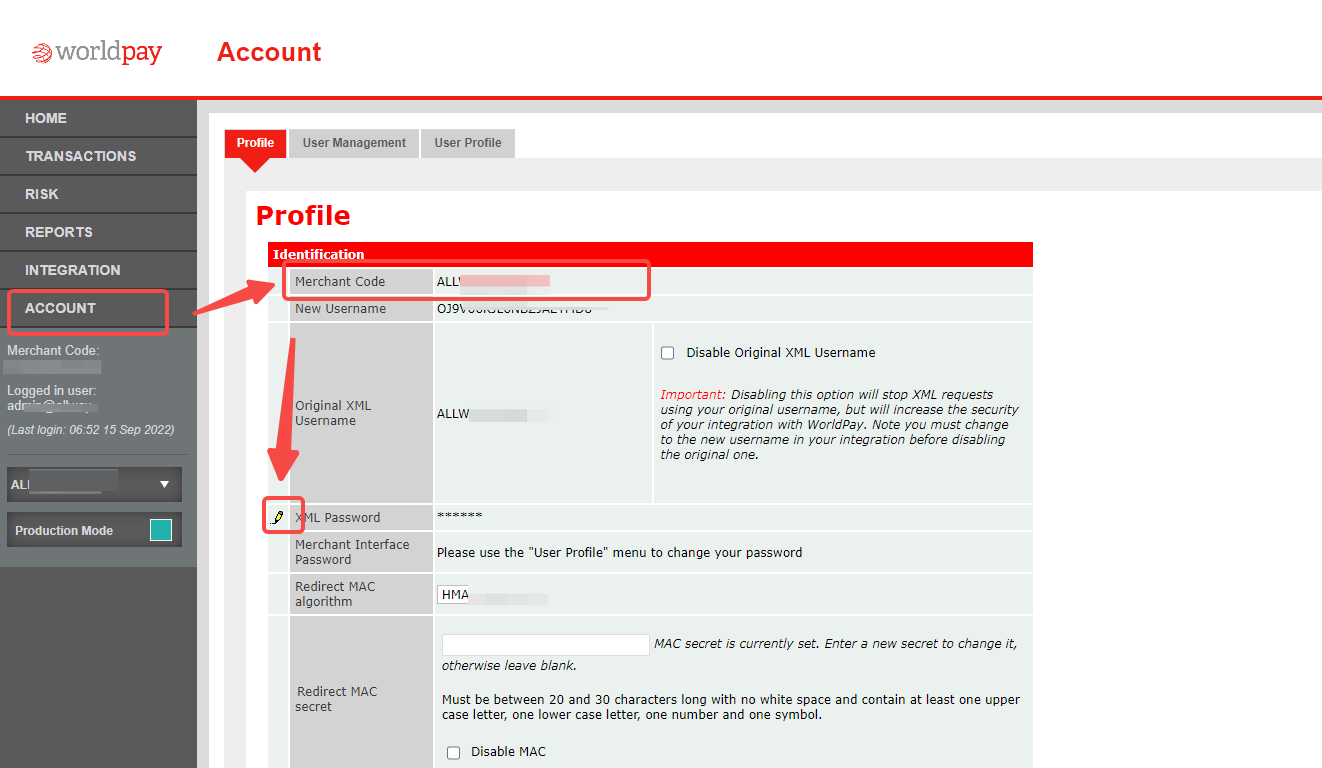
Task: Click the Redirect MAC secret input field
Action: (x=546, y=645)
